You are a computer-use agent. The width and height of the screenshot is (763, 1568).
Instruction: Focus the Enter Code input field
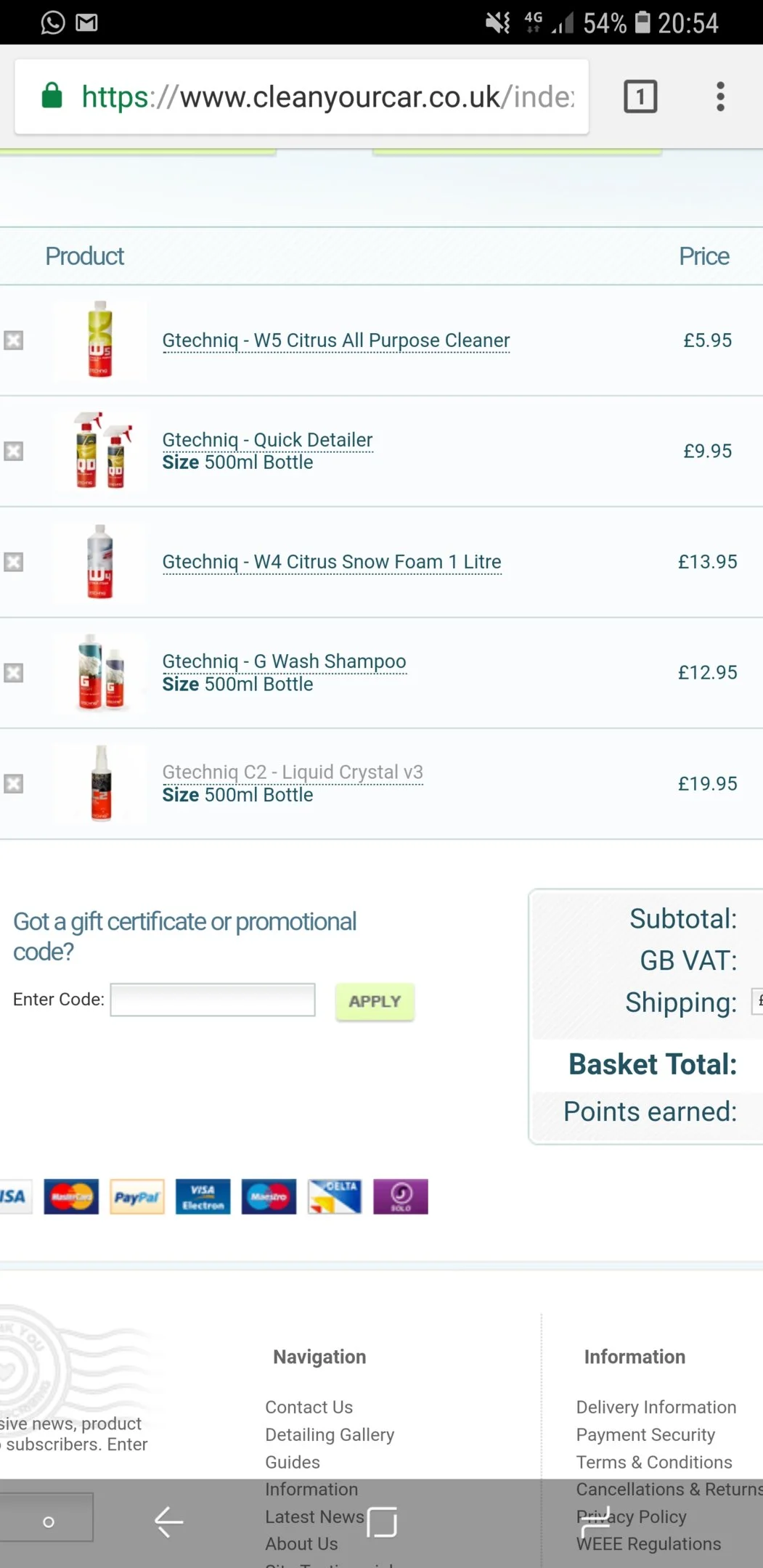point(213,1000)
